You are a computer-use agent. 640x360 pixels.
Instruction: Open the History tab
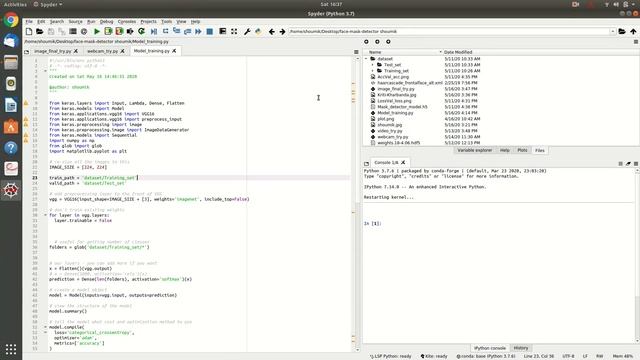(x=520, y=348)
